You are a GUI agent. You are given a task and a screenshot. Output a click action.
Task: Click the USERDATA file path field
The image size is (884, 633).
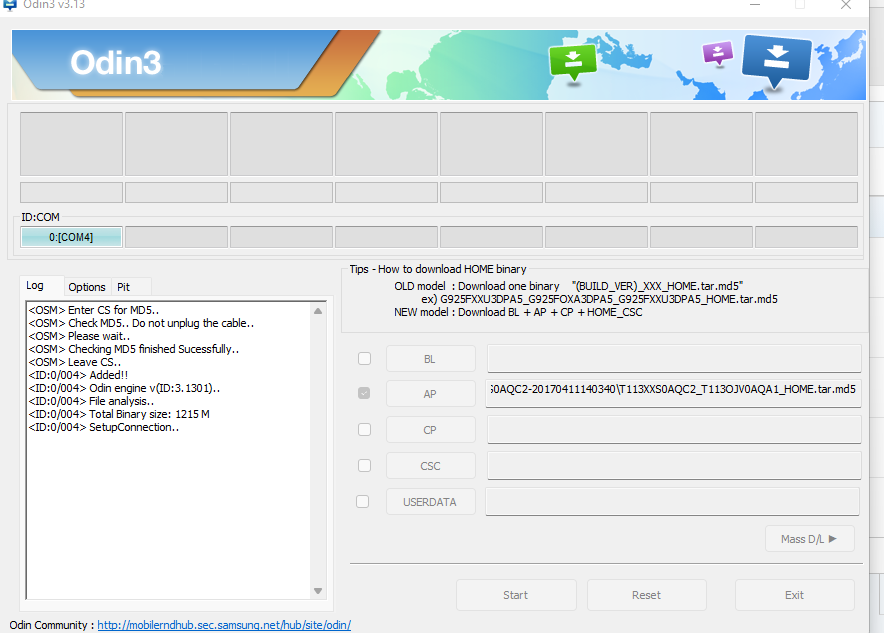tap(672, 502)
